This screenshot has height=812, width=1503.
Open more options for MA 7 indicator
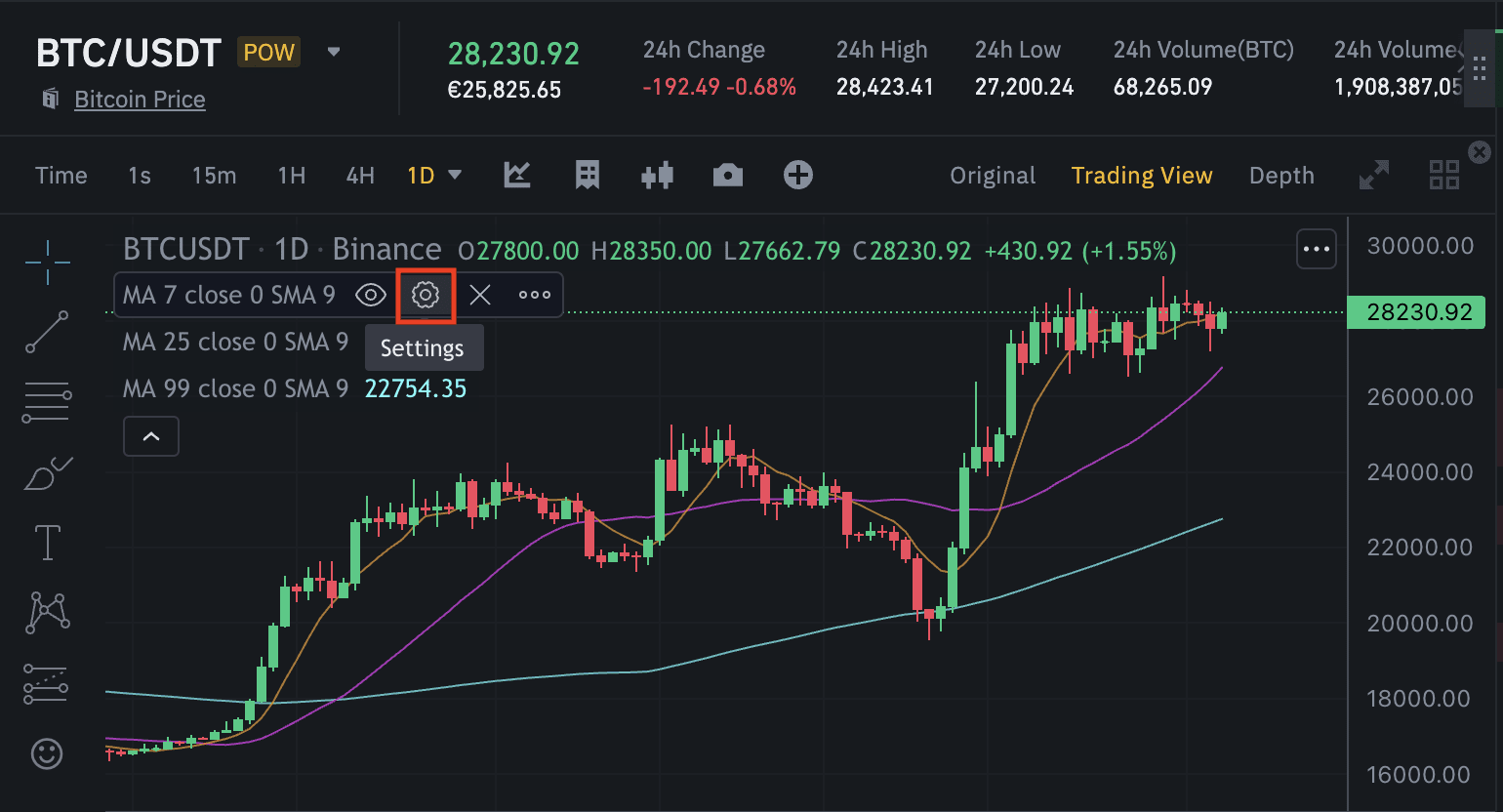(535, 295)
